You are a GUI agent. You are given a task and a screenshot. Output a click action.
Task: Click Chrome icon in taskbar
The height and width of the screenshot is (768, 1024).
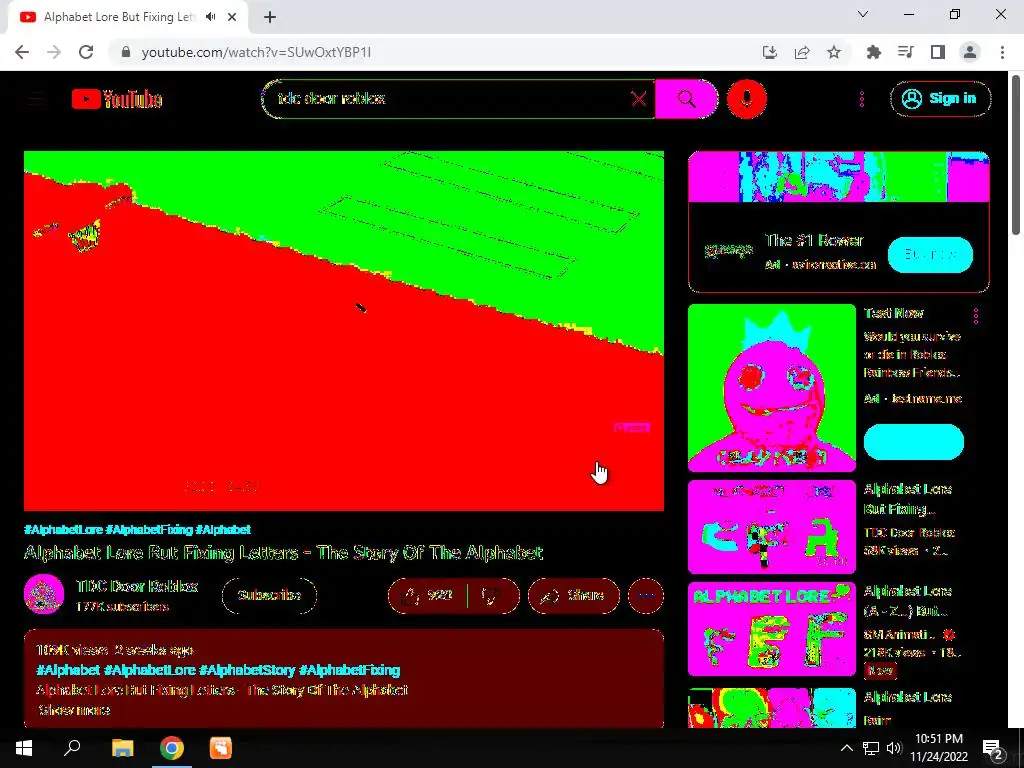point(172,748)
